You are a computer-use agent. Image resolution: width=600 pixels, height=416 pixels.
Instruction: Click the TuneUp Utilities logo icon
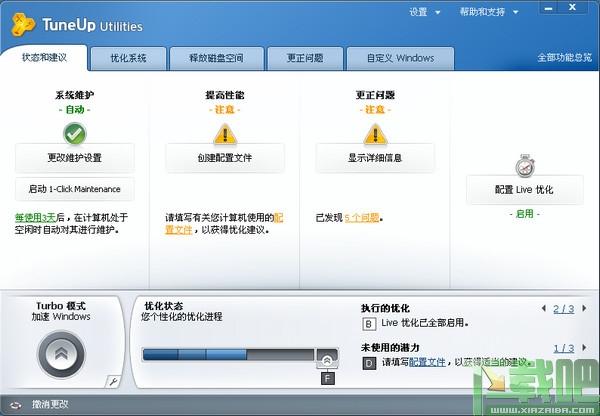coord(23,24)
